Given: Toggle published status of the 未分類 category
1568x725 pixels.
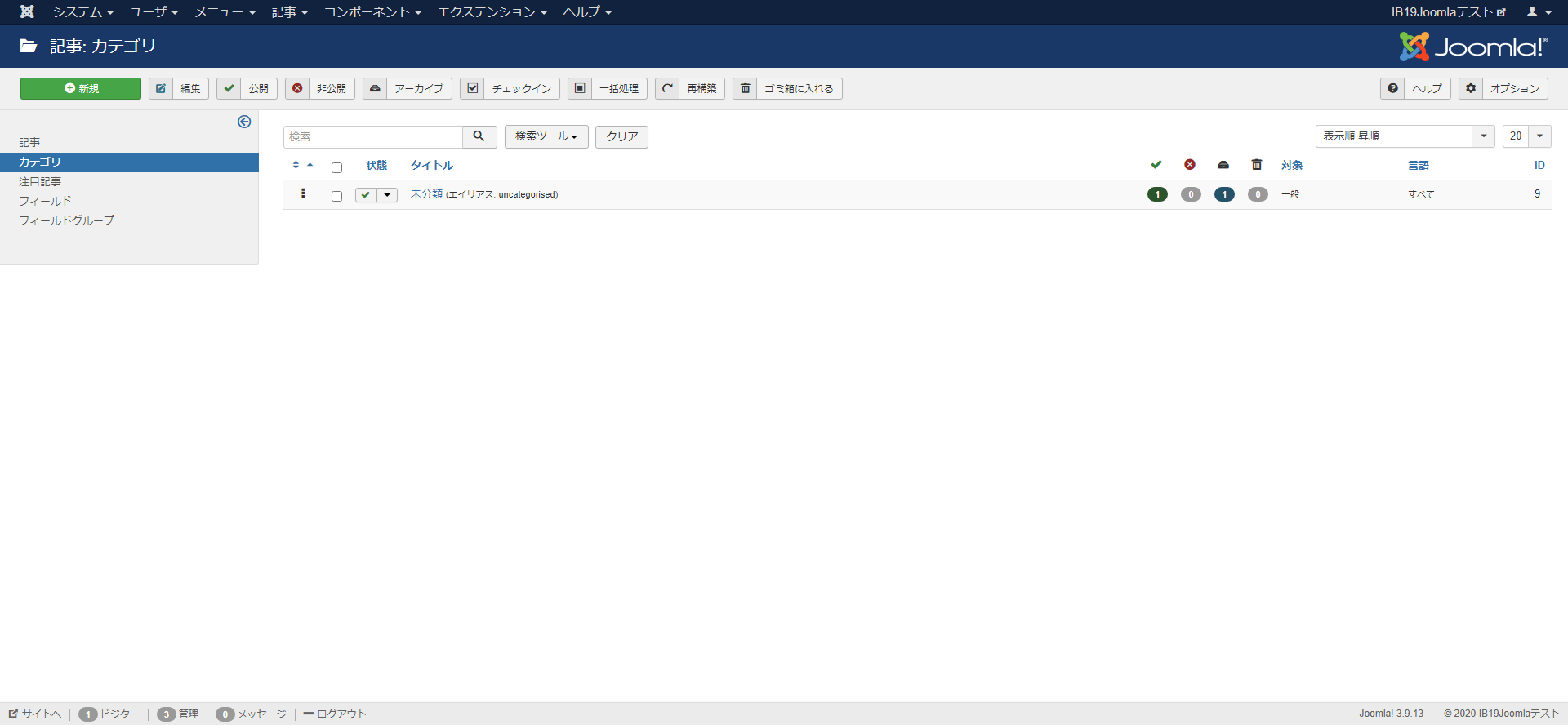Looking at the screenshot, I should pos(366,195).
